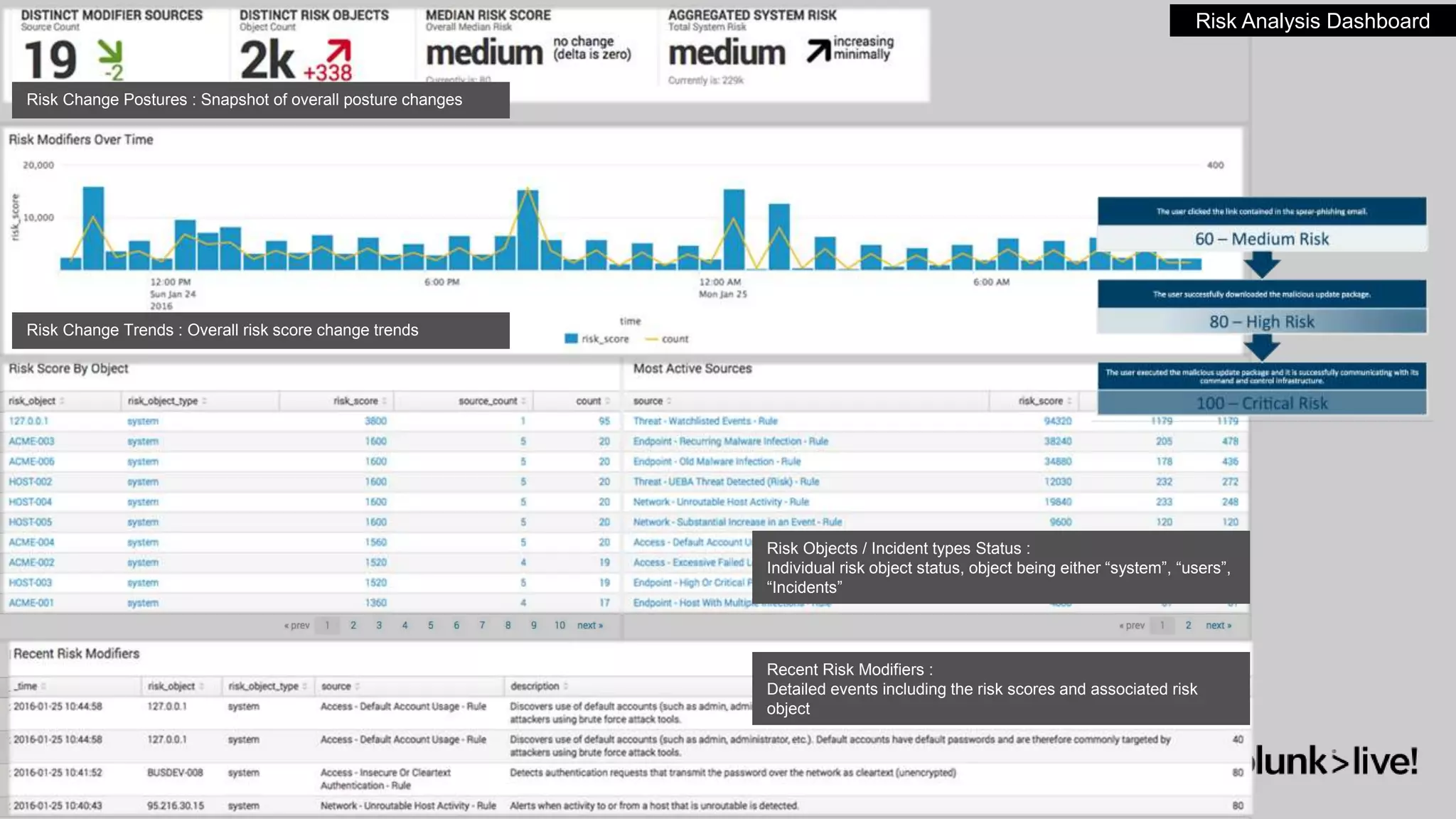Click BUSDEV-008 in Recent Risk Modifiers

coord(175,773)
